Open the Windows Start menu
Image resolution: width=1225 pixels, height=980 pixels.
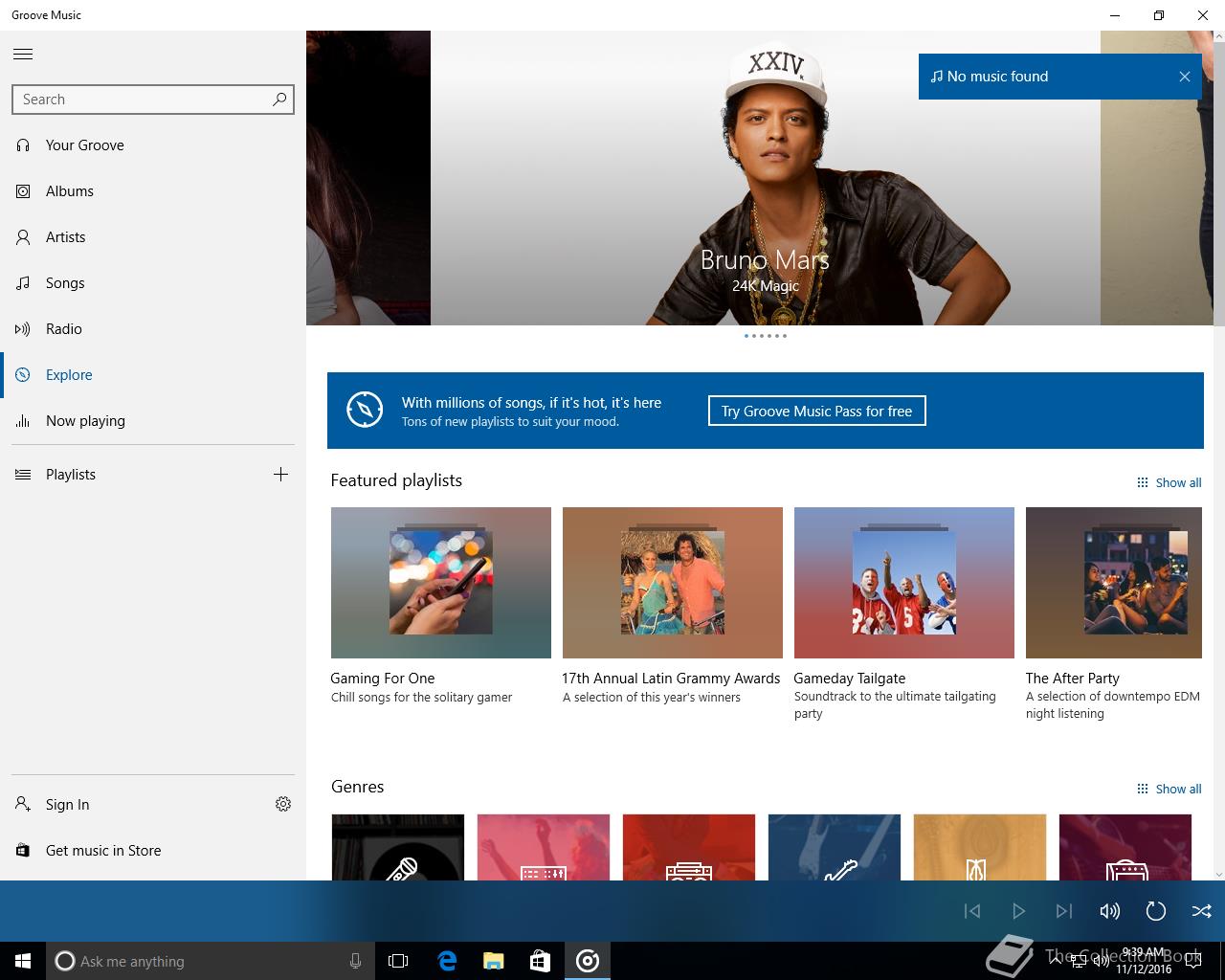tap(23, 961)
